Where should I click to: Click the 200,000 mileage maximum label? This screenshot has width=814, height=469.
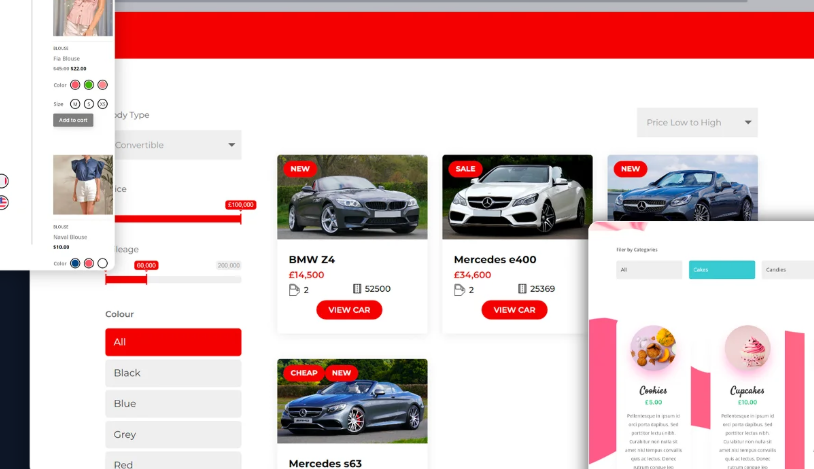[229, 265]
